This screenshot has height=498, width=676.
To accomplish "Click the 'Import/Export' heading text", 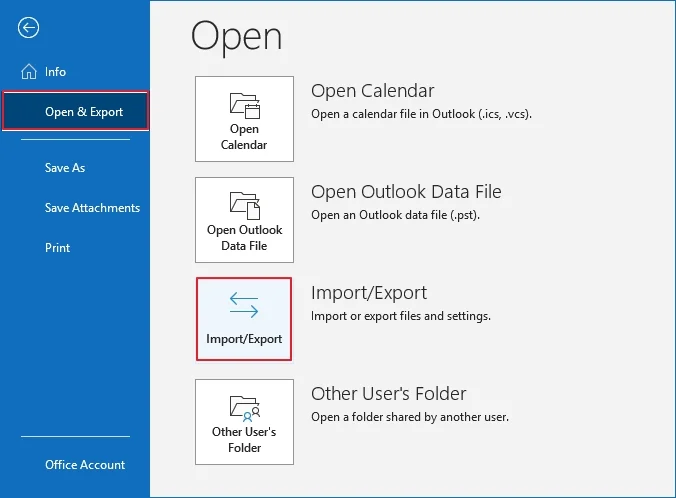I will [x=369, y=293].
